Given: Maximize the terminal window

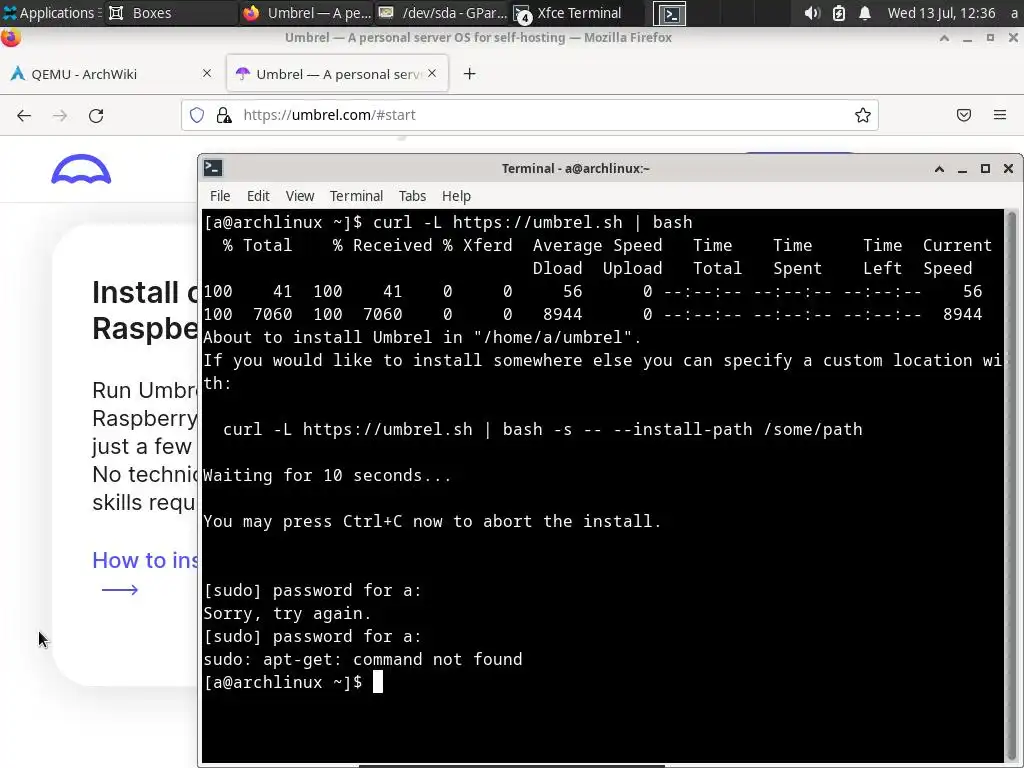Looking at the screenshot, I should click(x=985, y=168).
